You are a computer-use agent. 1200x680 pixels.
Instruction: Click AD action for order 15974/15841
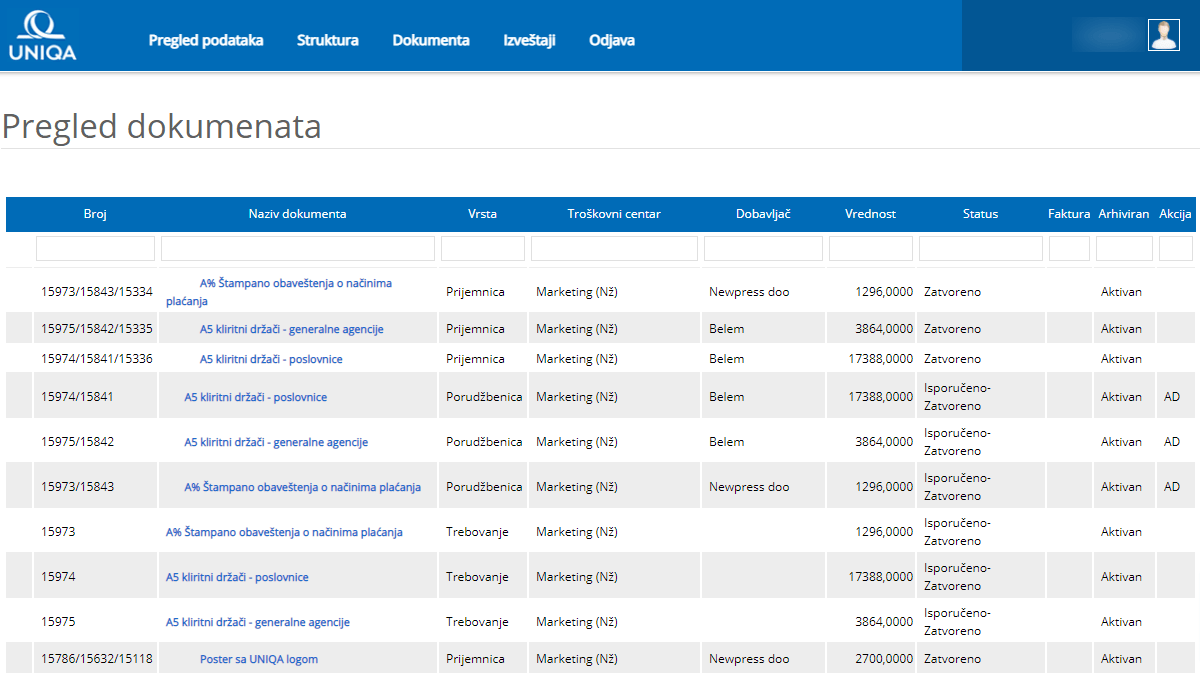click(x=1172, y=397)
